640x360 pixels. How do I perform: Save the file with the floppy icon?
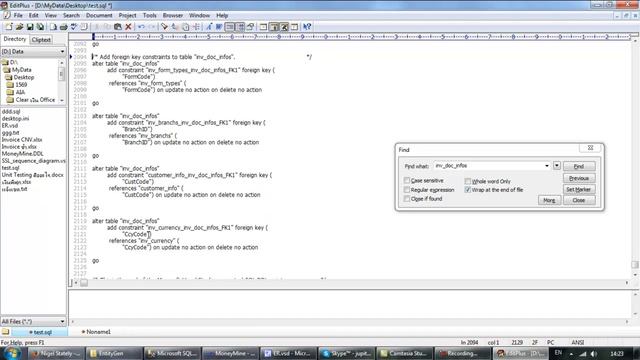pos(30,27)
